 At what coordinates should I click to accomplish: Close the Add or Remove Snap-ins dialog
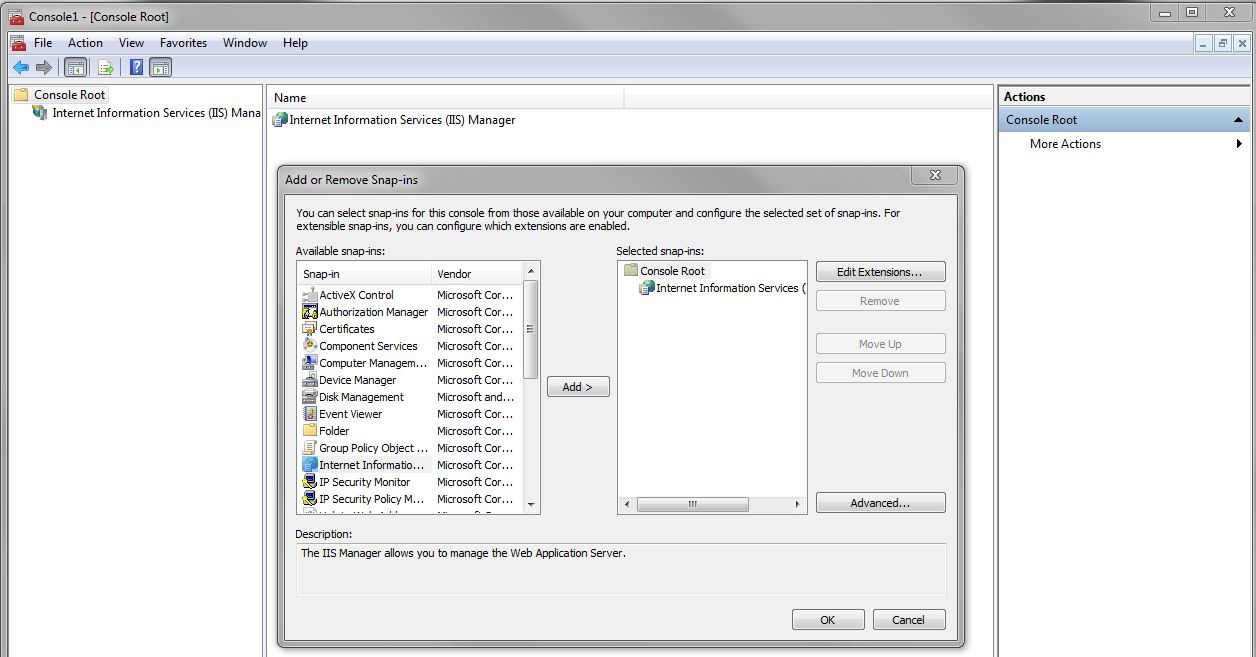(935, 175)
